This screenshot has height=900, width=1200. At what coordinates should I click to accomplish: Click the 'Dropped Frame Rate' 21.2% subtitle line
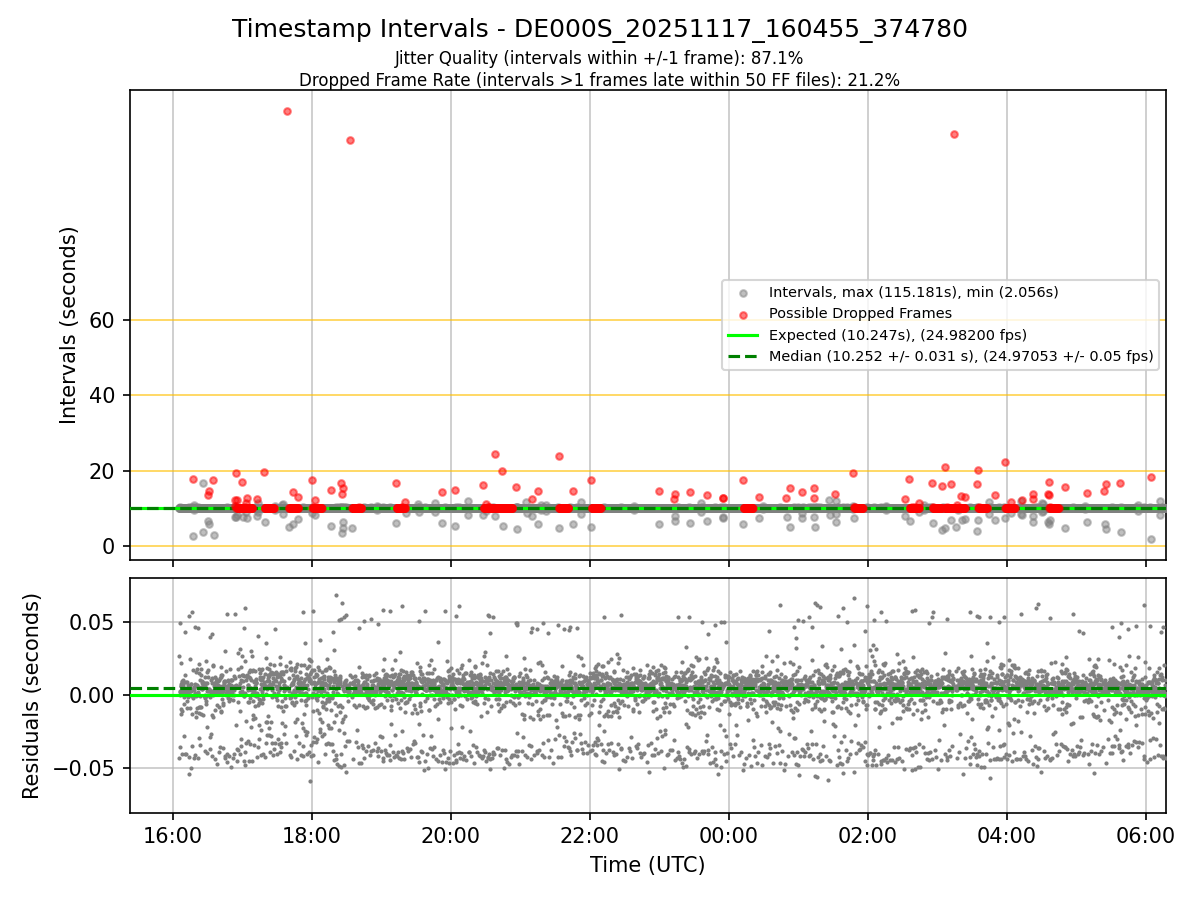(x=599, y=80)
